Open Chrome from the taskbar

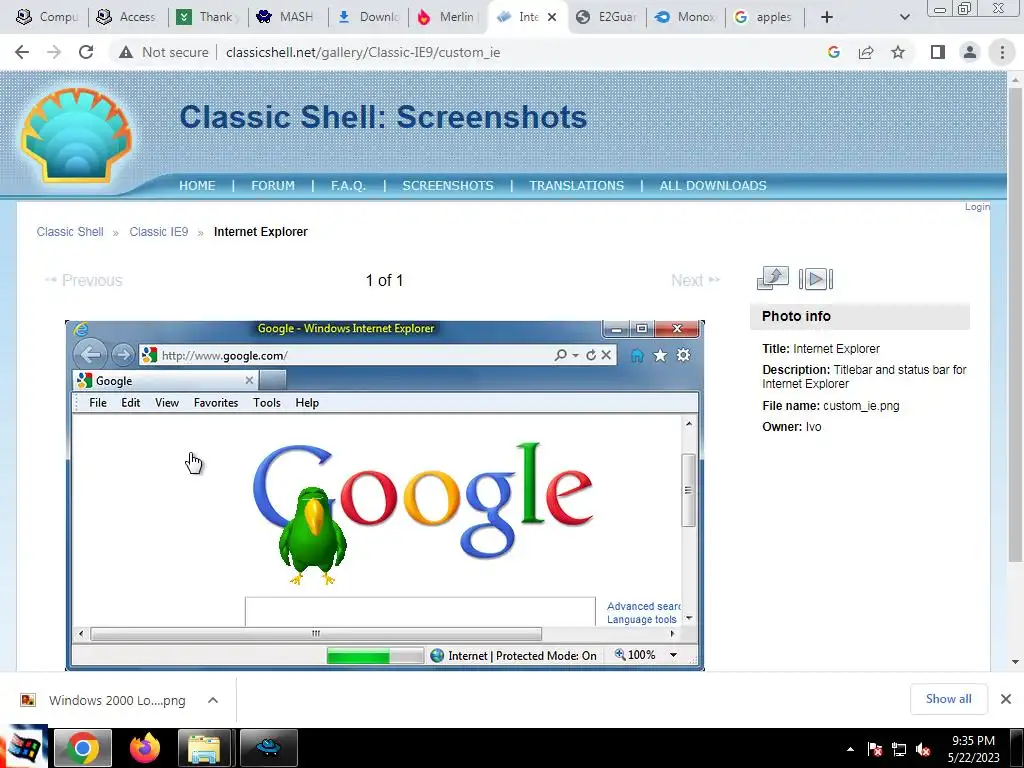coord(82,748)
